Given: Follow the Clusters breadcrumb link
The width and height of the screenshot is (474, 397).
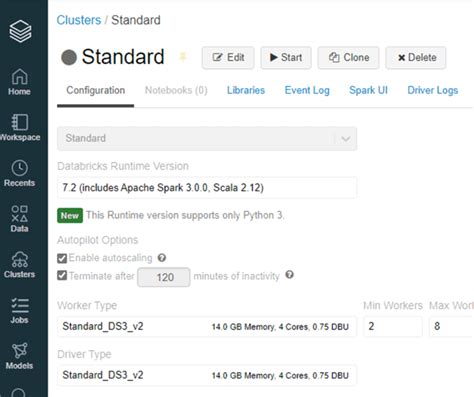Looking at the screenshot, I should click(x=79, y=20).
